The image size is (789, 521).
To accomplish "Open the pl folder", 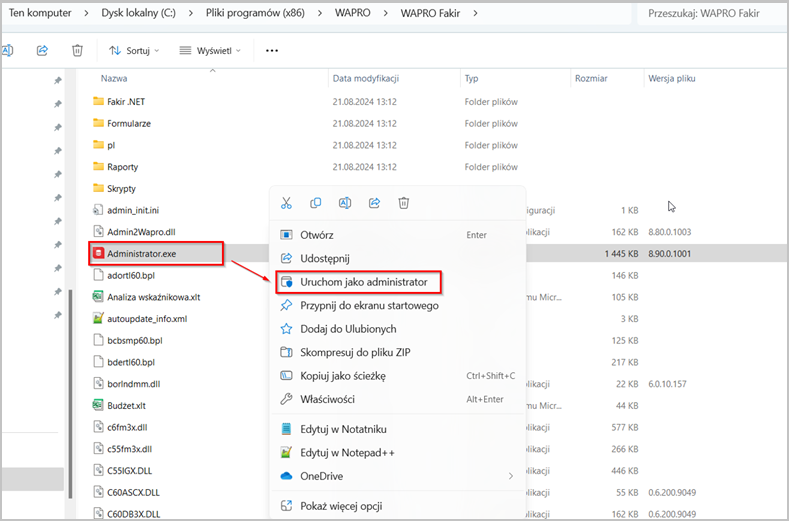I will [x=111, y=145].
